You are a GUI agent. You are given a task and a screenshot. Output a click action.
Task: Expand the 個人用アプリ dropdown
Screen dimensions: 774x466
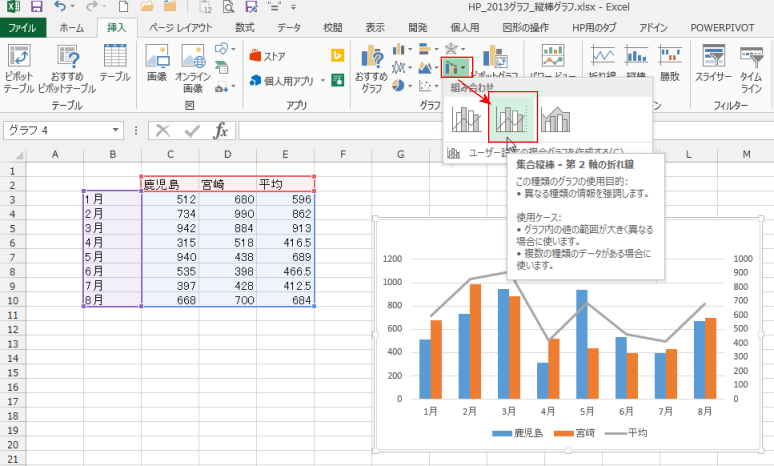320,81
